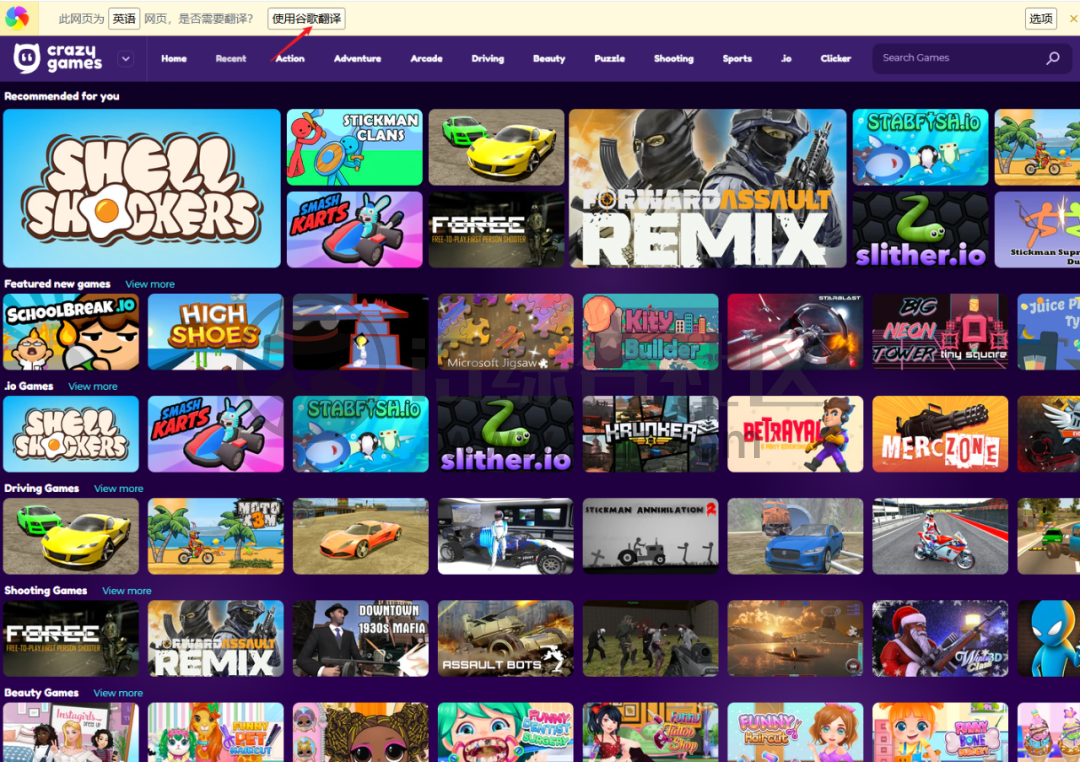Image resolution: width=1080 pixels, height=762 pixels.
Task: Go to the Home nav item
Action: [174, 59]
